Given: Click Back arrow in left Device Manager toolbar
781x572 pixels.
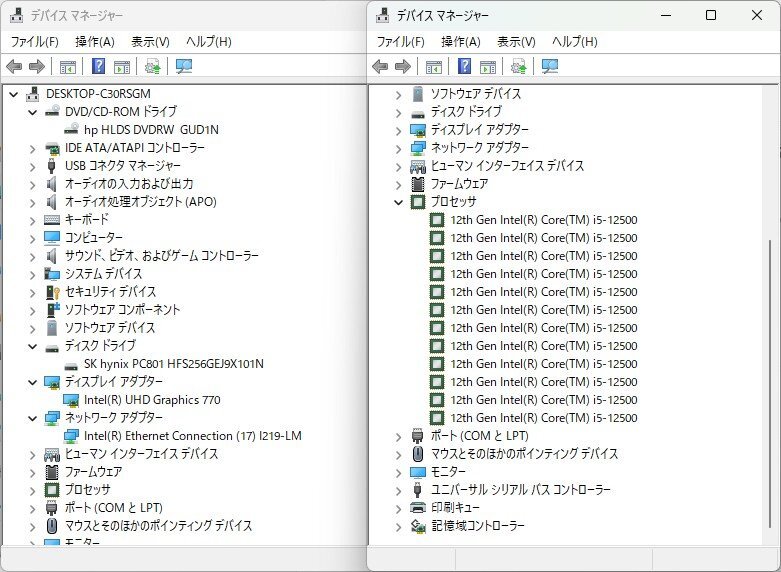Looking at the screenshot, I should (14, 66).
